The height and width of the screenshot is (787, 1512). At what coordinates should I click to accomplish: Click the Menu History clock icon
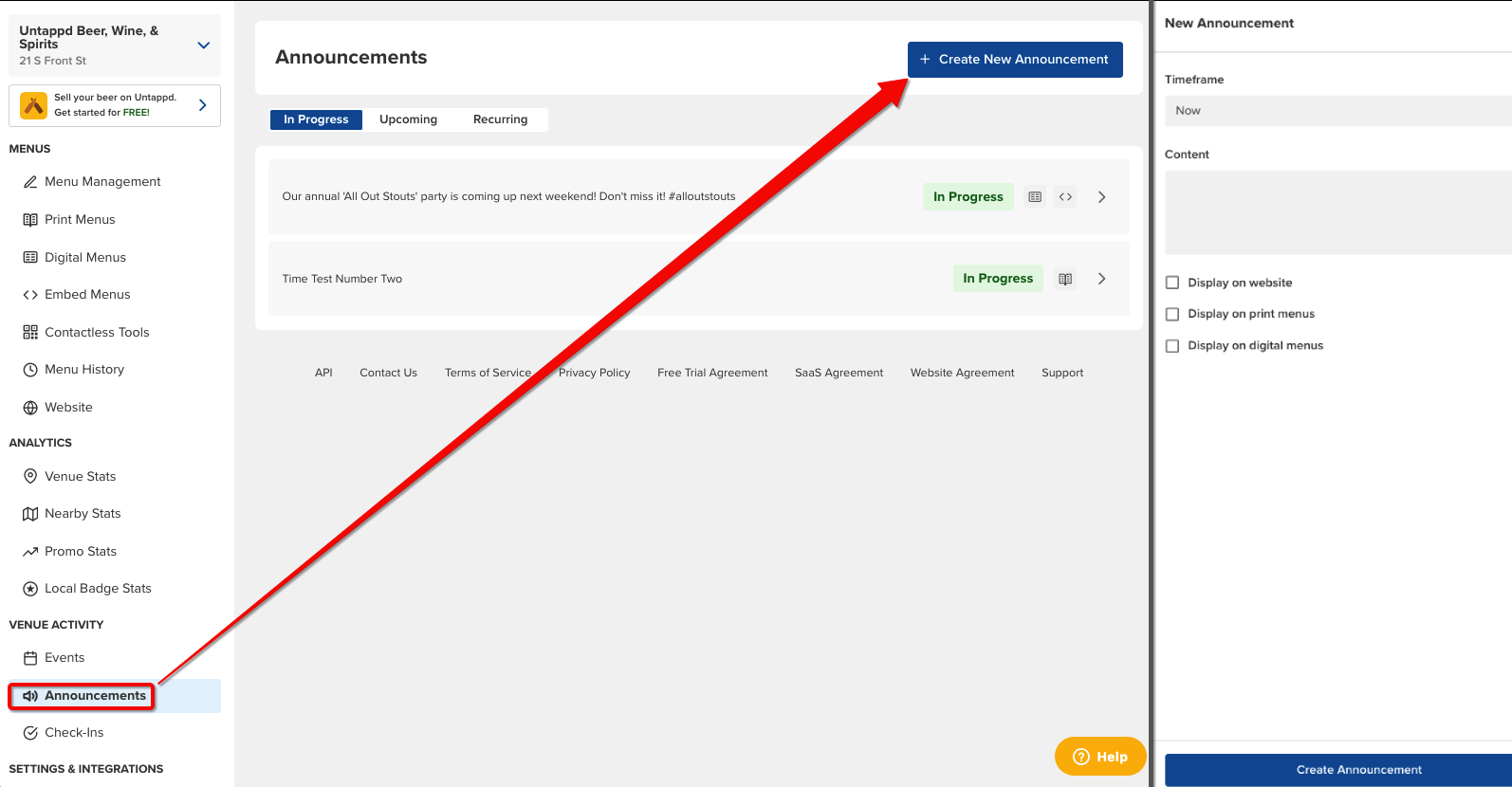point(30,370)
